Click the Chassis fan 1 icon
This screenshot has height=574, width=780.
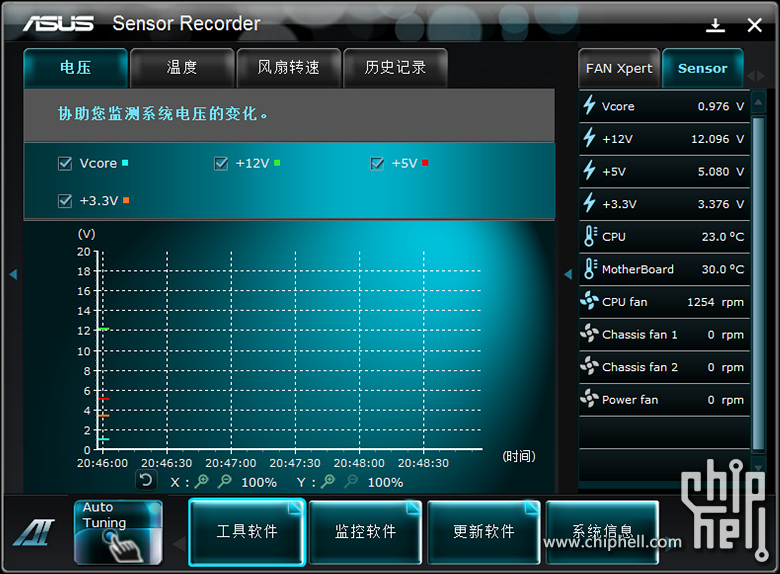(589, 333)
